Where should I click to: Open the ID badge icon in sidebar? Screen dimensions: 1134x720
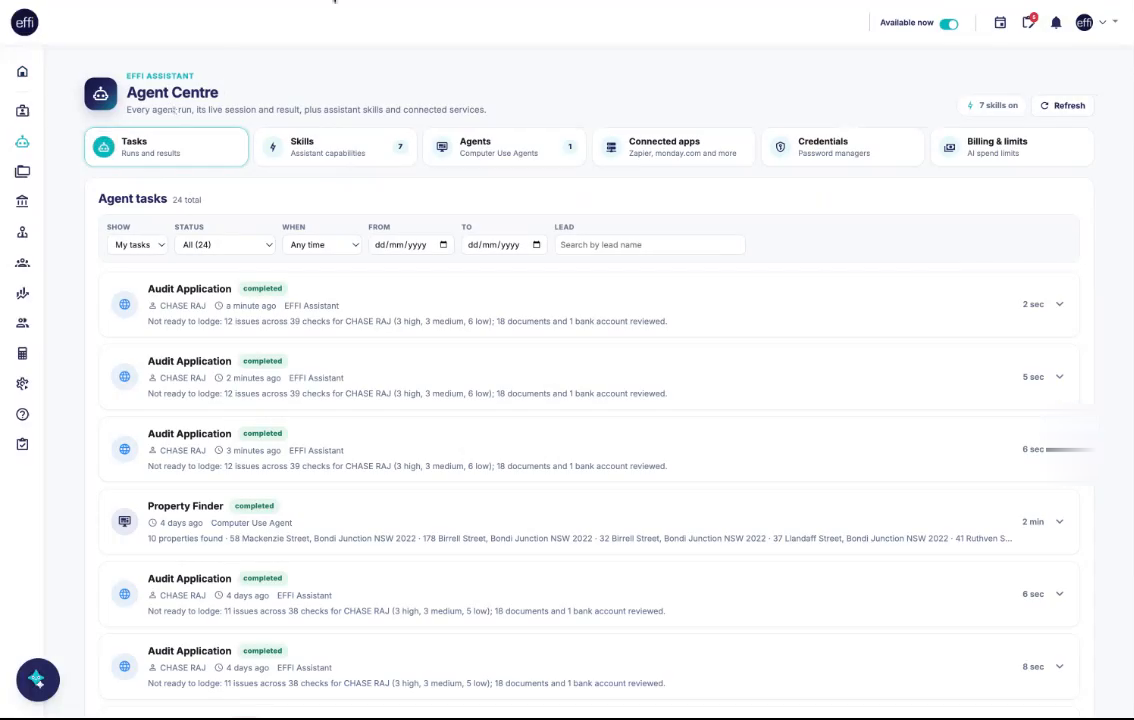tap(22, 111)
